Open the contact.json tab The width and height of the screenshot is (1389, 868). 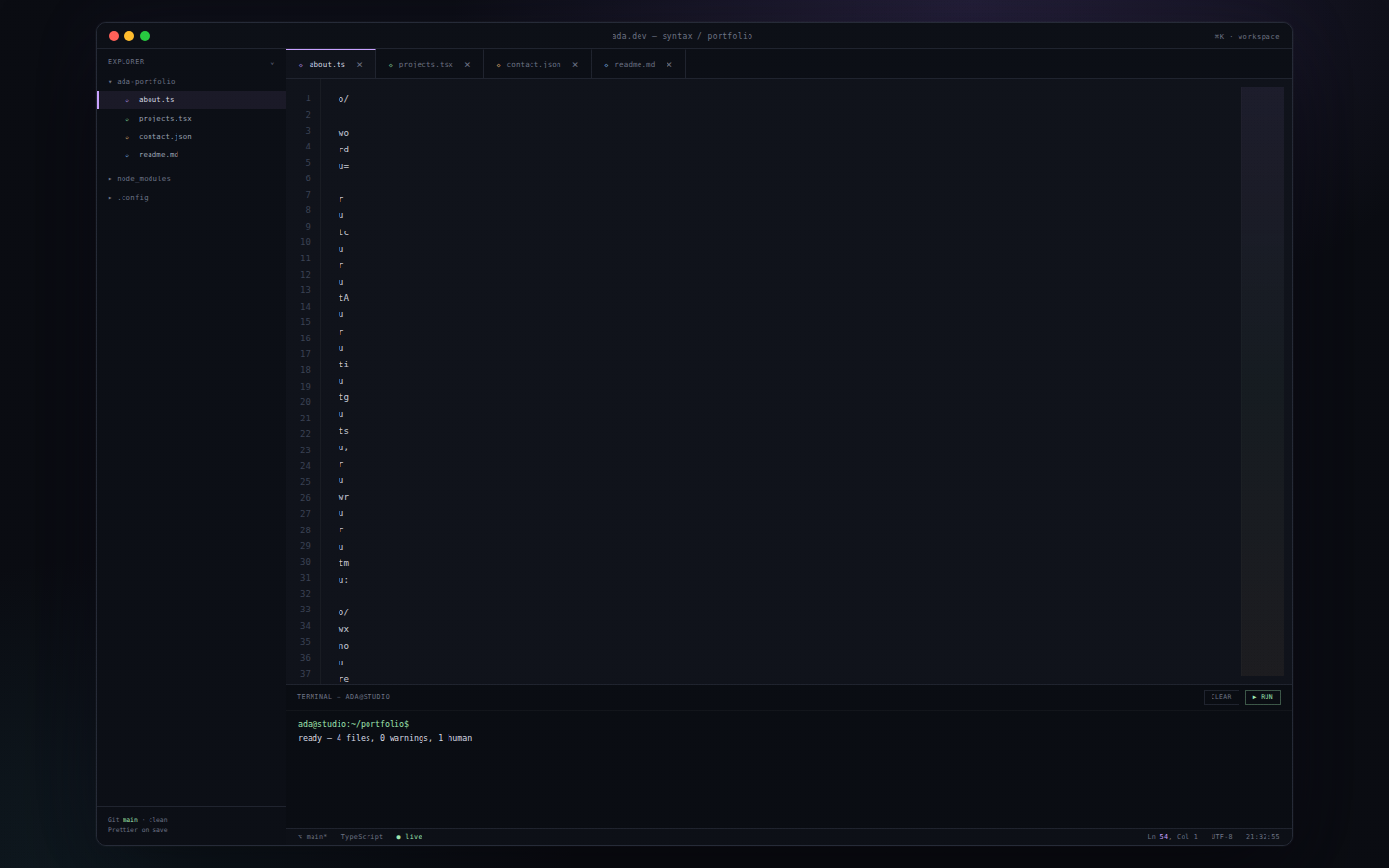(x=538, y=65)
